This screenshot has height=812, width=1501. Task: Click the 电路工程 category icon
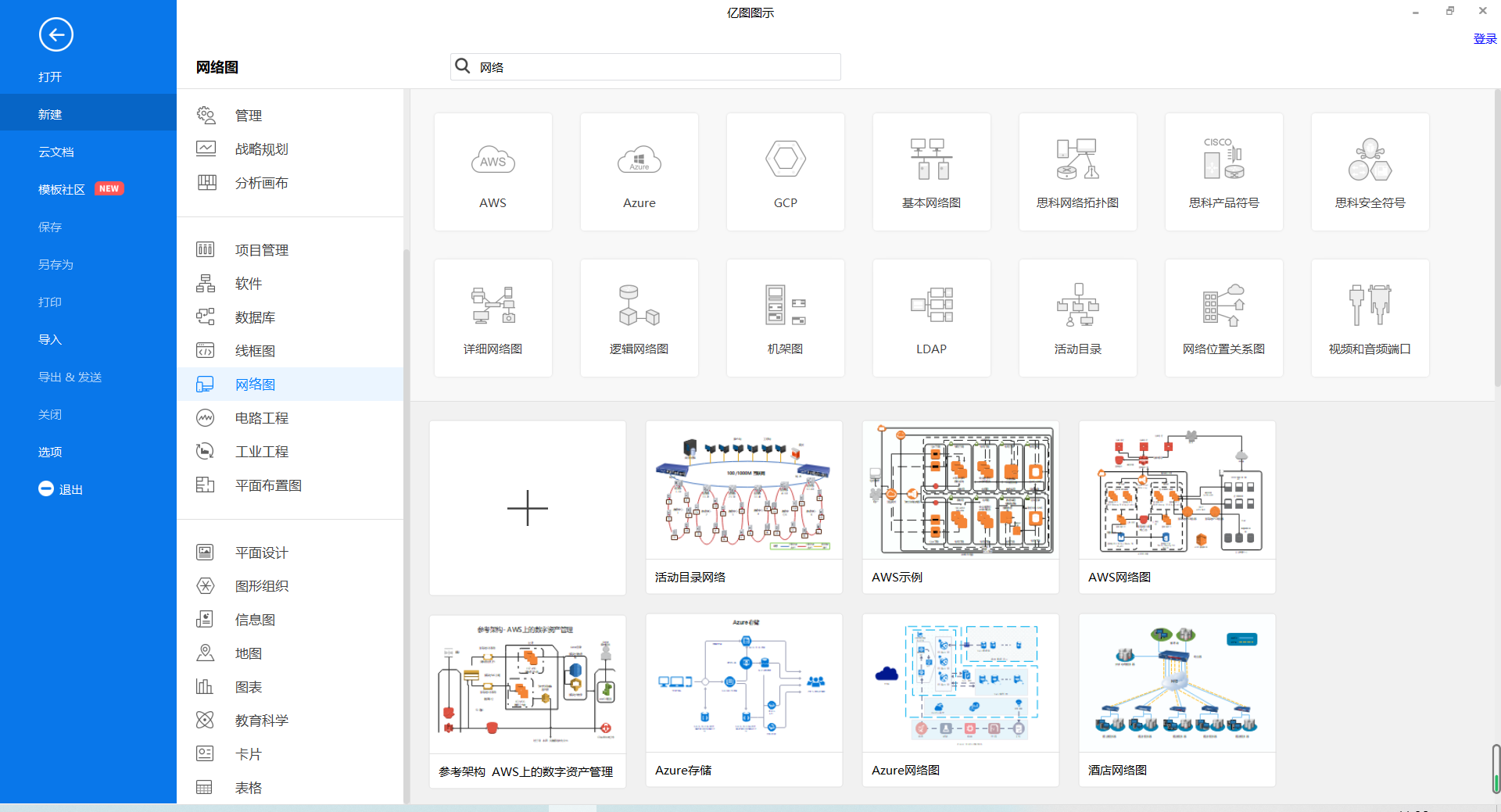[206, 417]
